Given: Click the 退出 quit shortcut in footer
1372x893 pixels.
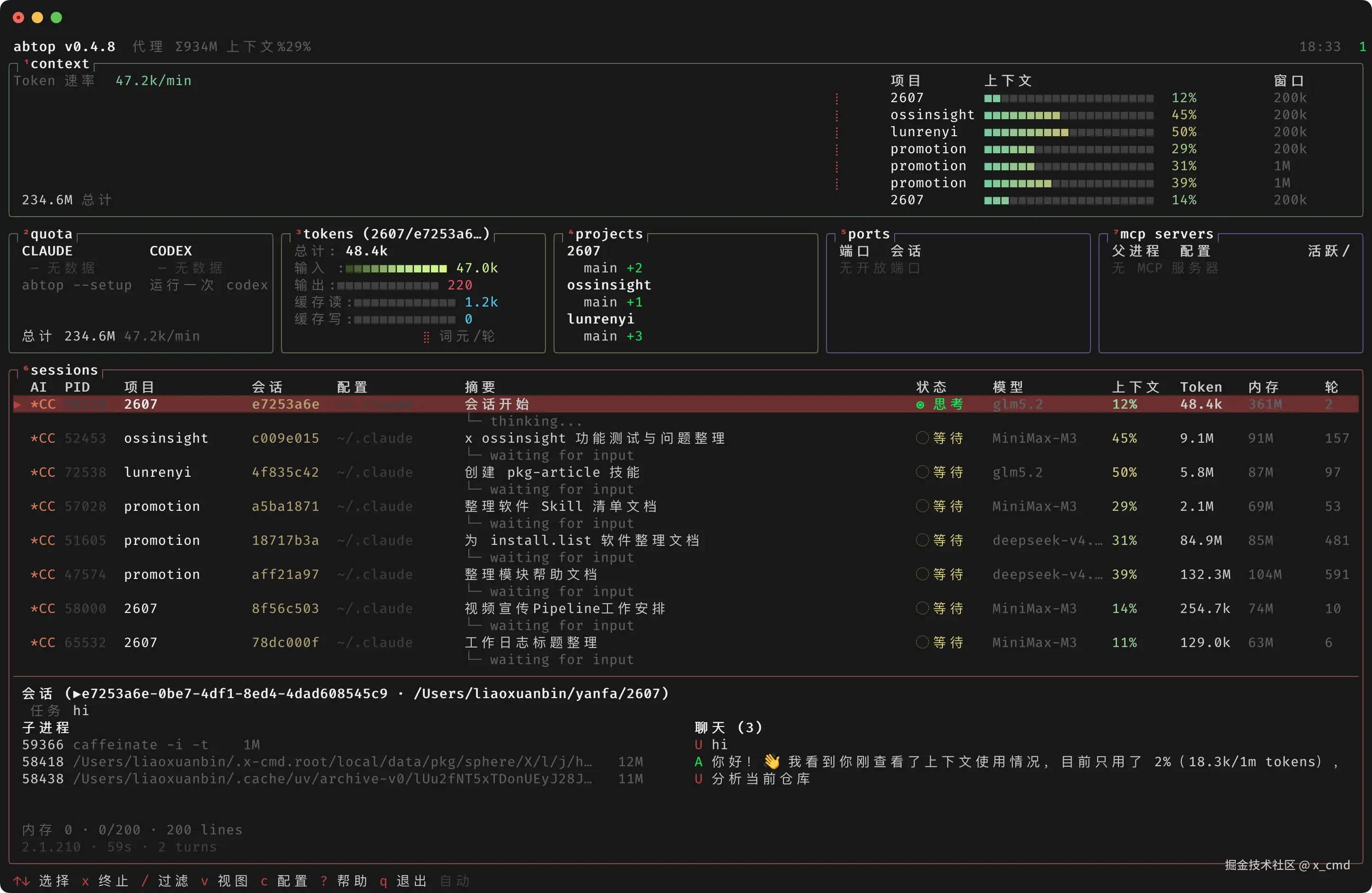Looking at the screenshot, I should pos(404,881).
